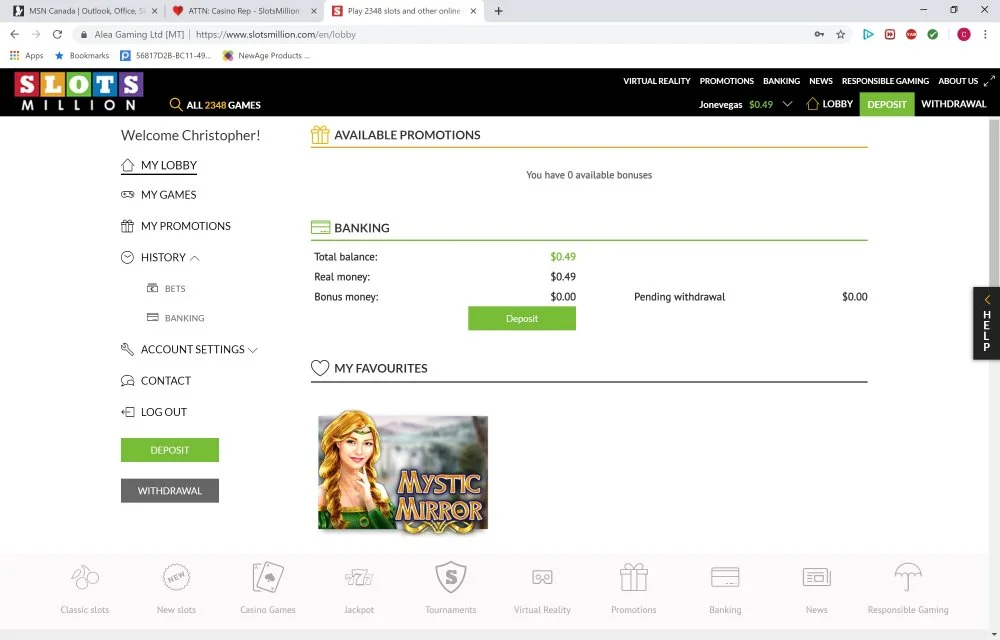Click the search magnifier beside All Games
The image size is (1000, 640).
tap(176, 104)
